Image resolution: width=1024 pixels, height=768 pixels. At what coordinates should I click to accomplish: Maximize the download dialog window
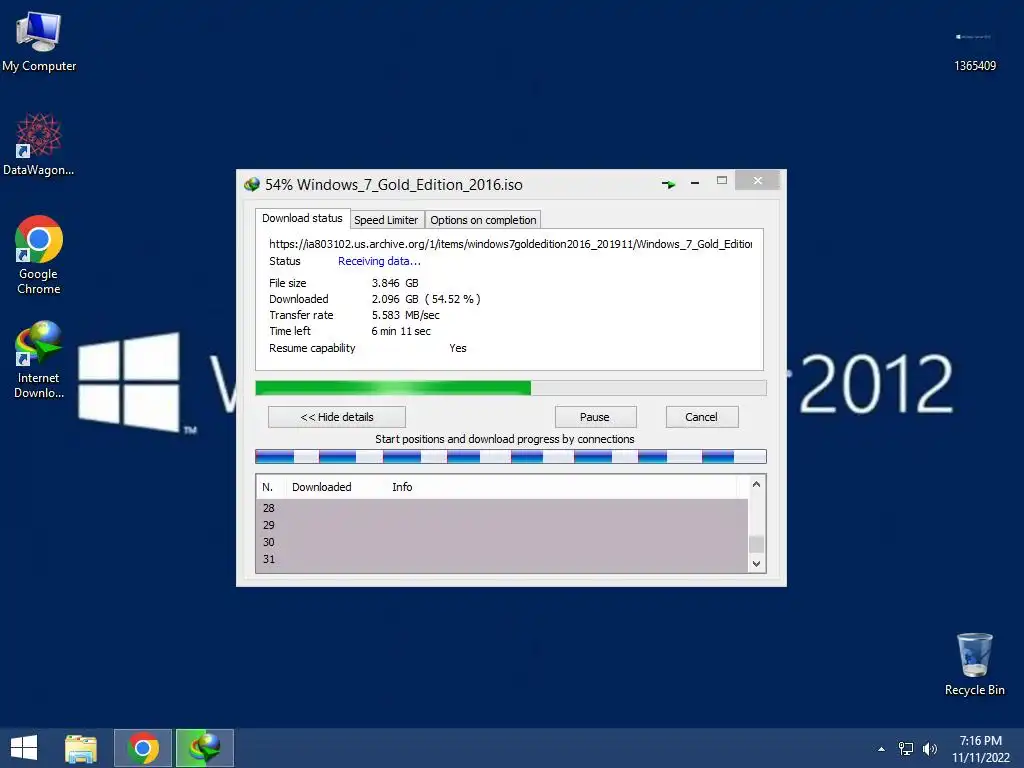click(722, 180)
